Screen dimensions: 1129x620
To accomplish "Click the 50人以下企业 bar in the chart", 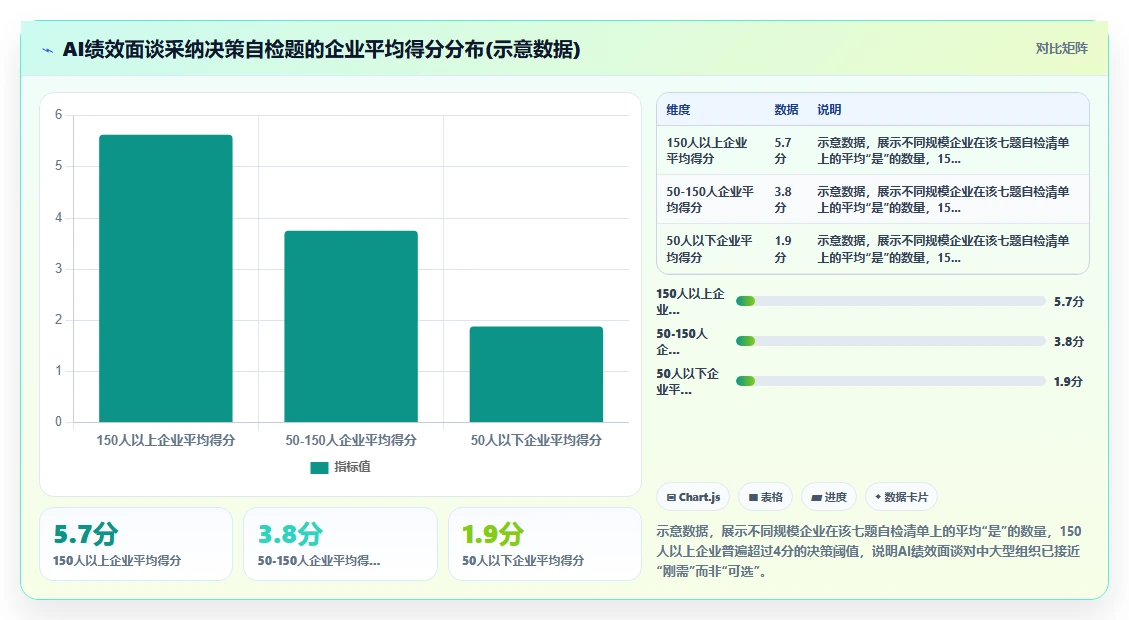I will 536,374.
